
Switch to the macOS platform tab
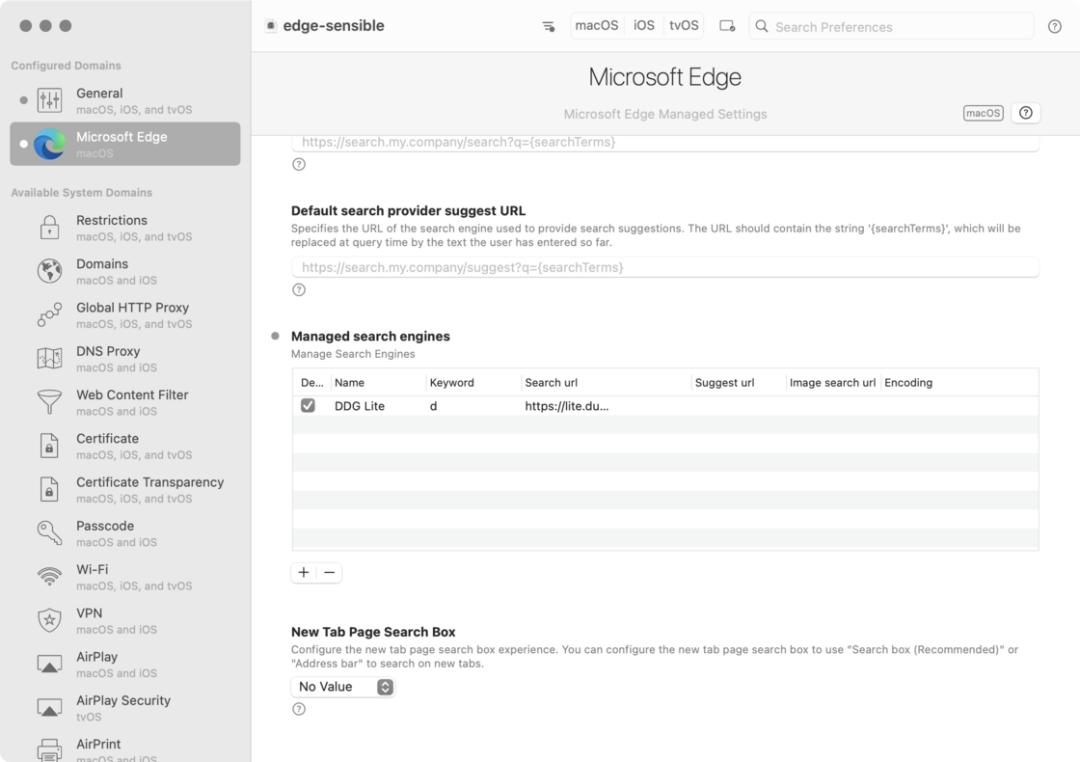coord(596,26)
